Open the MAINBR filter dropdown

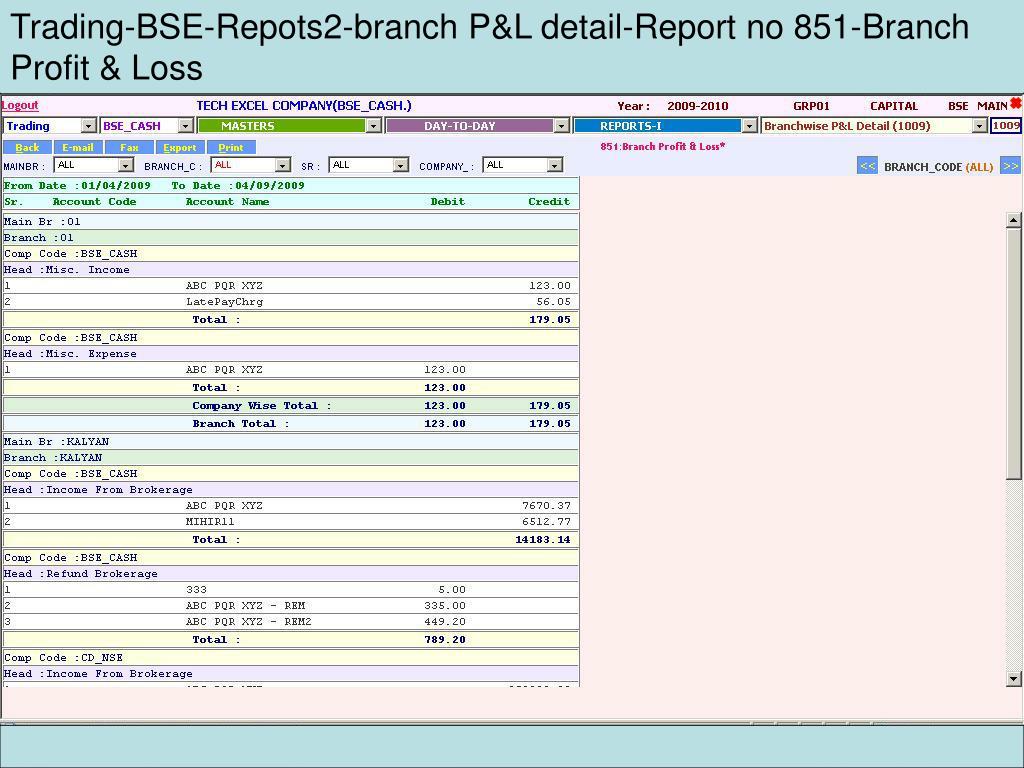(126, 165)
